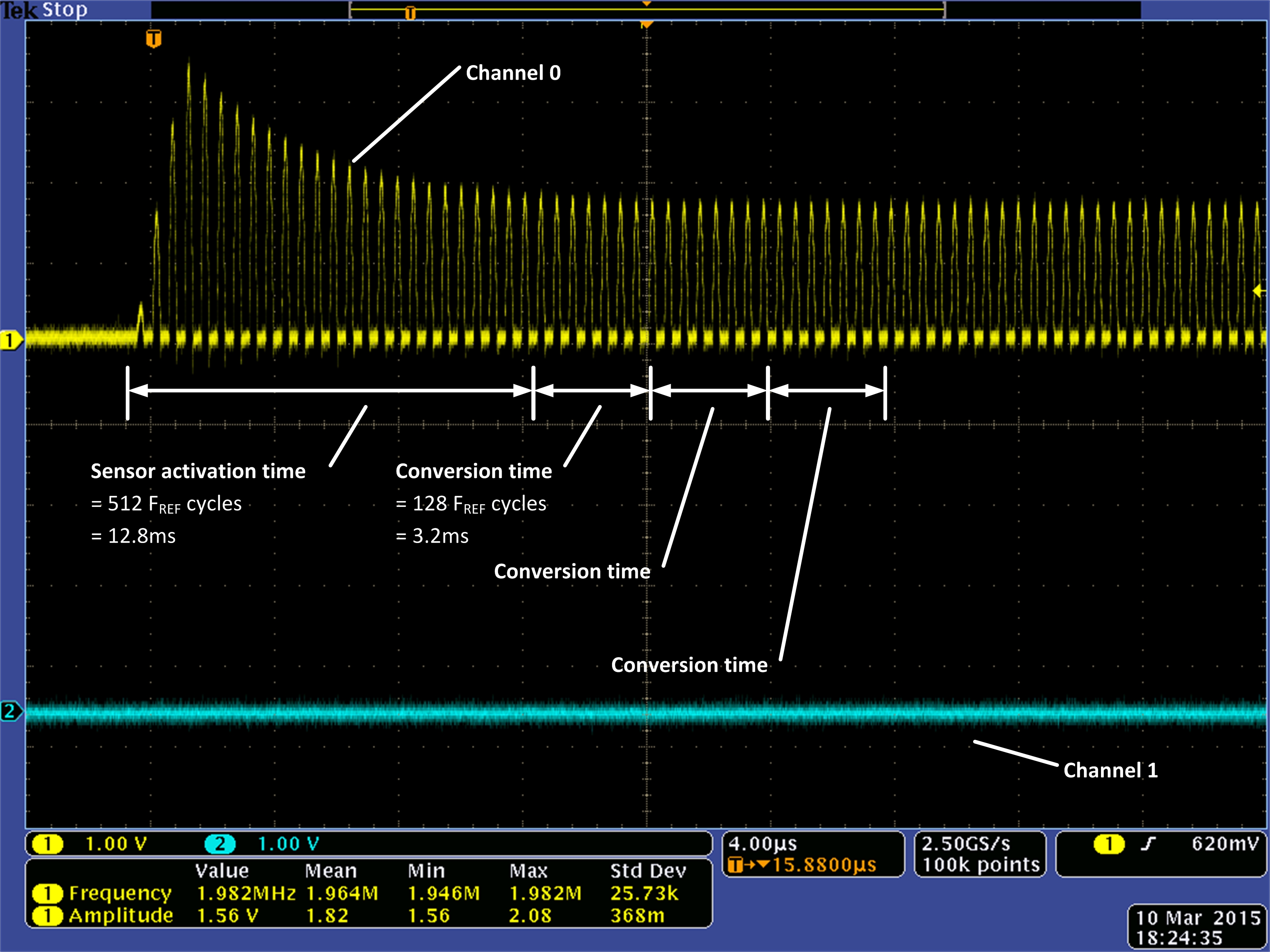This screenshot has height=952, width=1270.
Task: Click the yellow channel 1 badge beside 1.00 V
Action: pyautogui.click(x=48, y=844)
